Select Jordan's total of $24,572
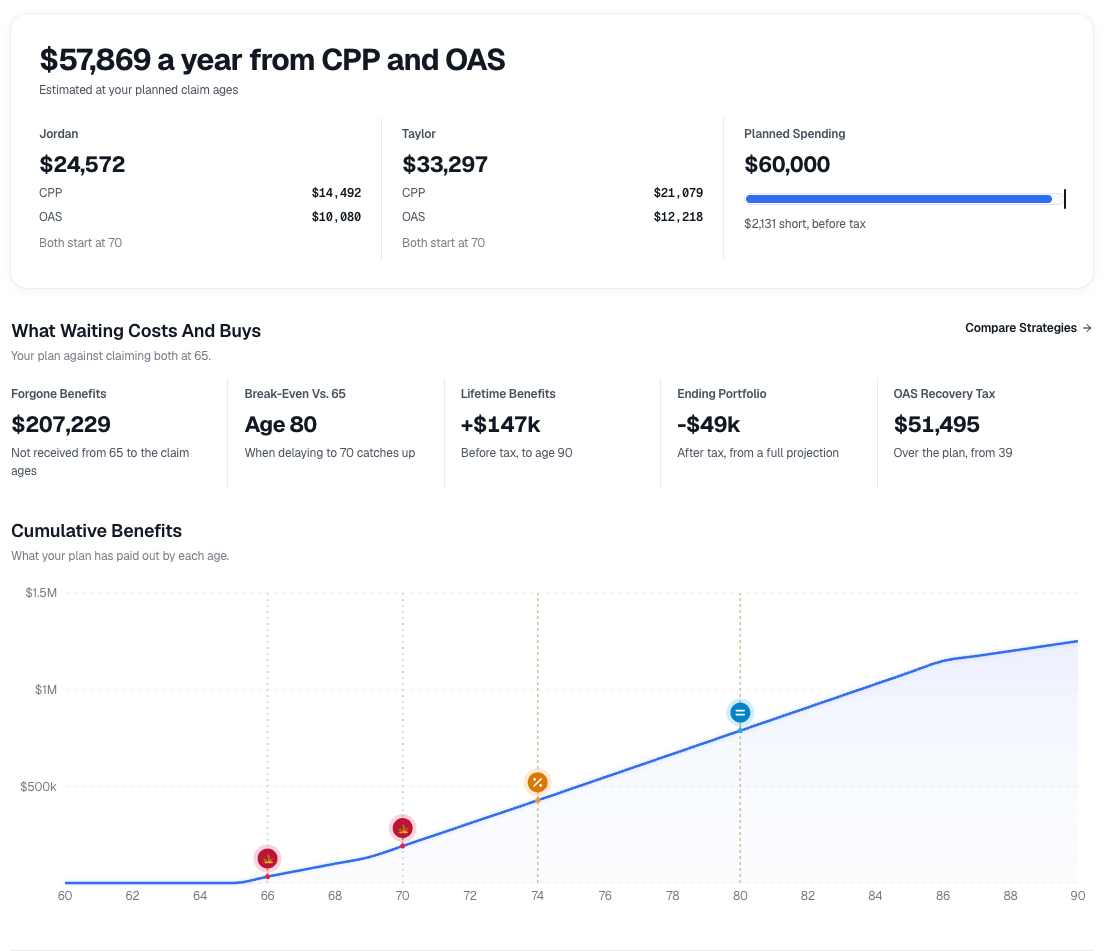This screenshot has height=951, width=1106. [x=82, y=164]
